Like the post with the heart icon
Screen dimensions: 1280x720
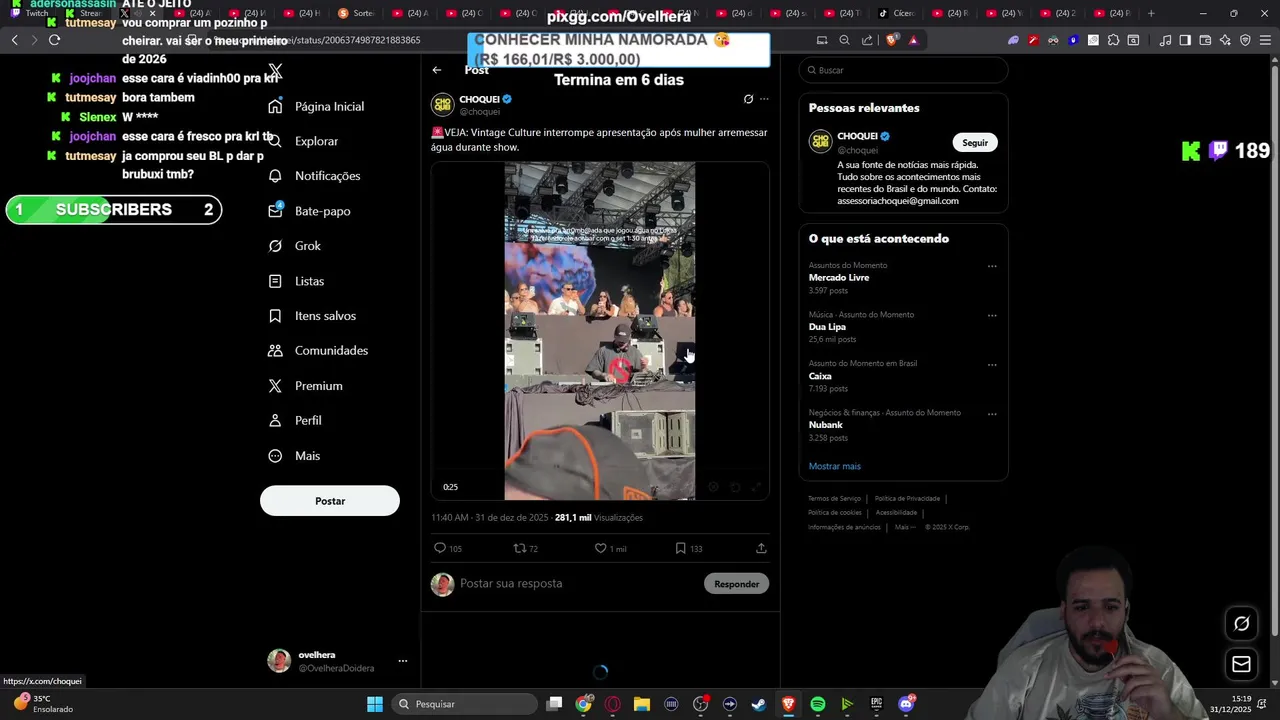pos(601,548)
